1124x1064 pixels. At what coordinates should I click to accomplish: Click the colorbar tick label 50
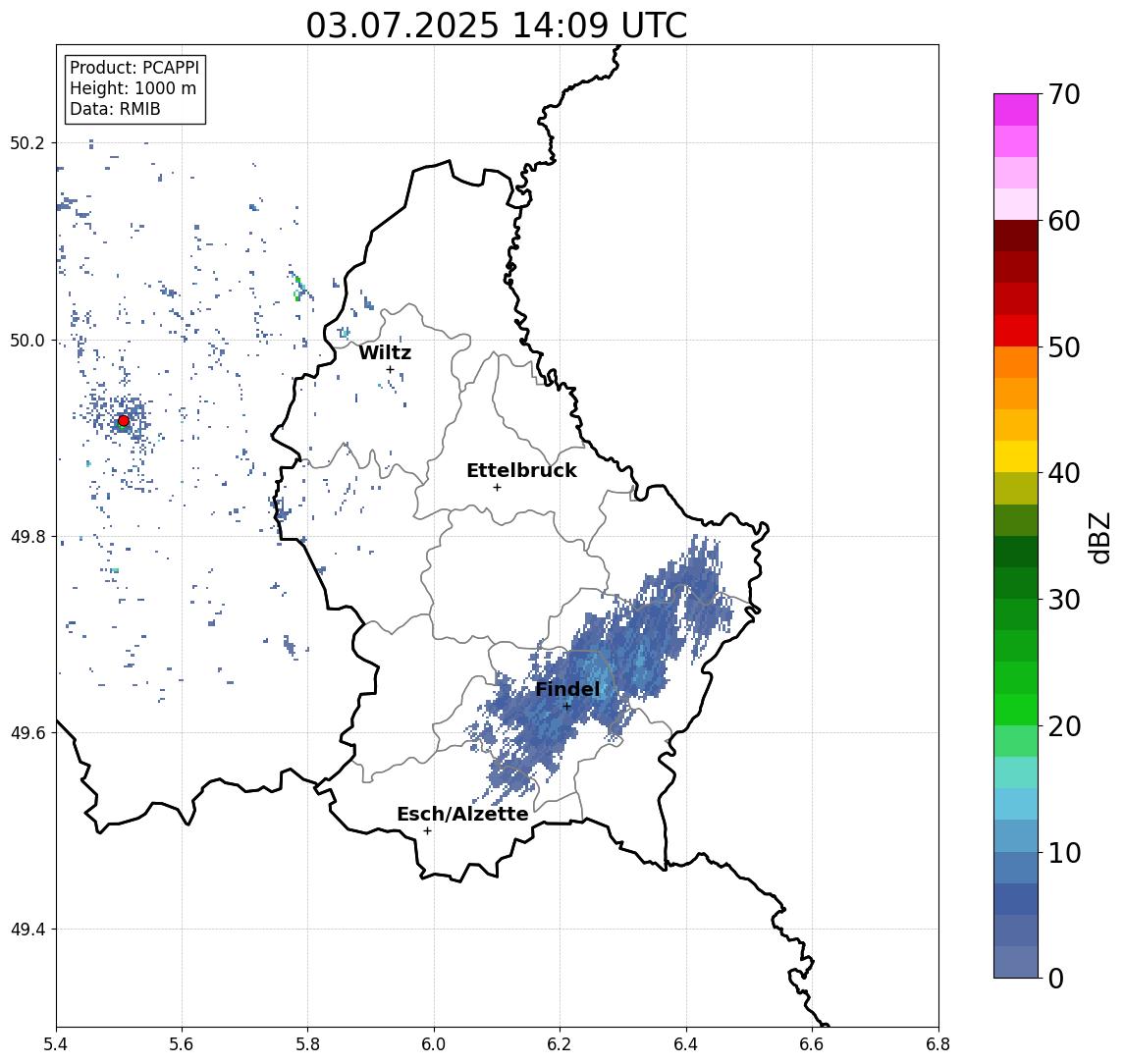tap(1064, 347)
